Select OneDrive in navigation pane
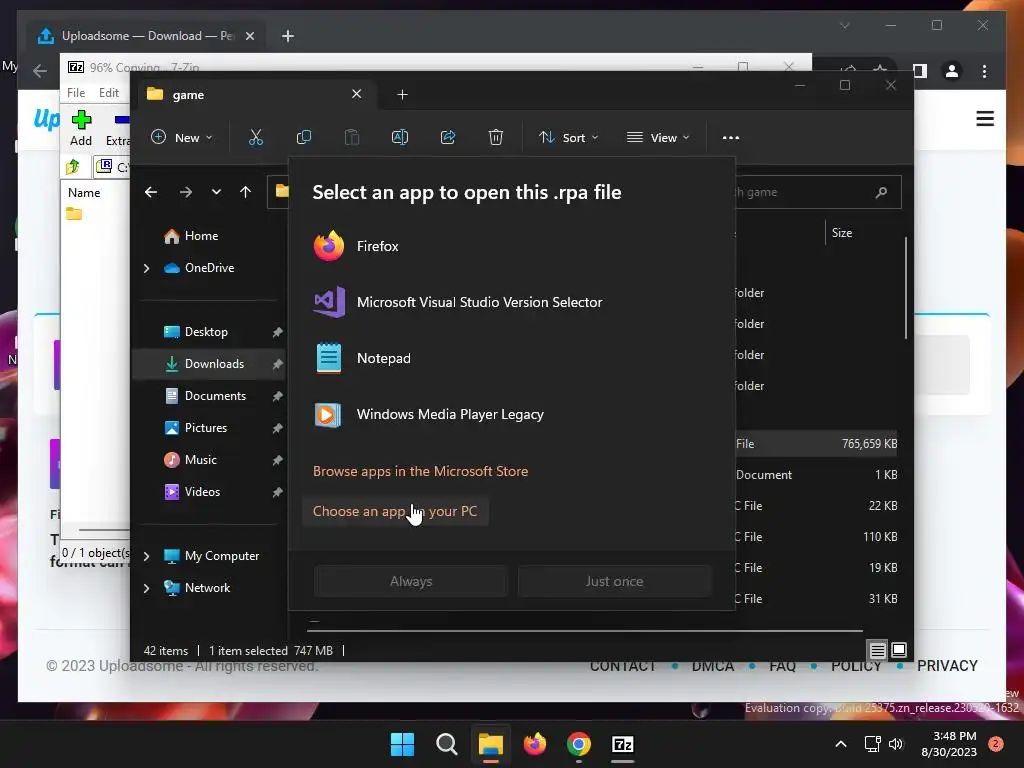The width and height of the screenshot is (1024, 768). click(209, 268)
